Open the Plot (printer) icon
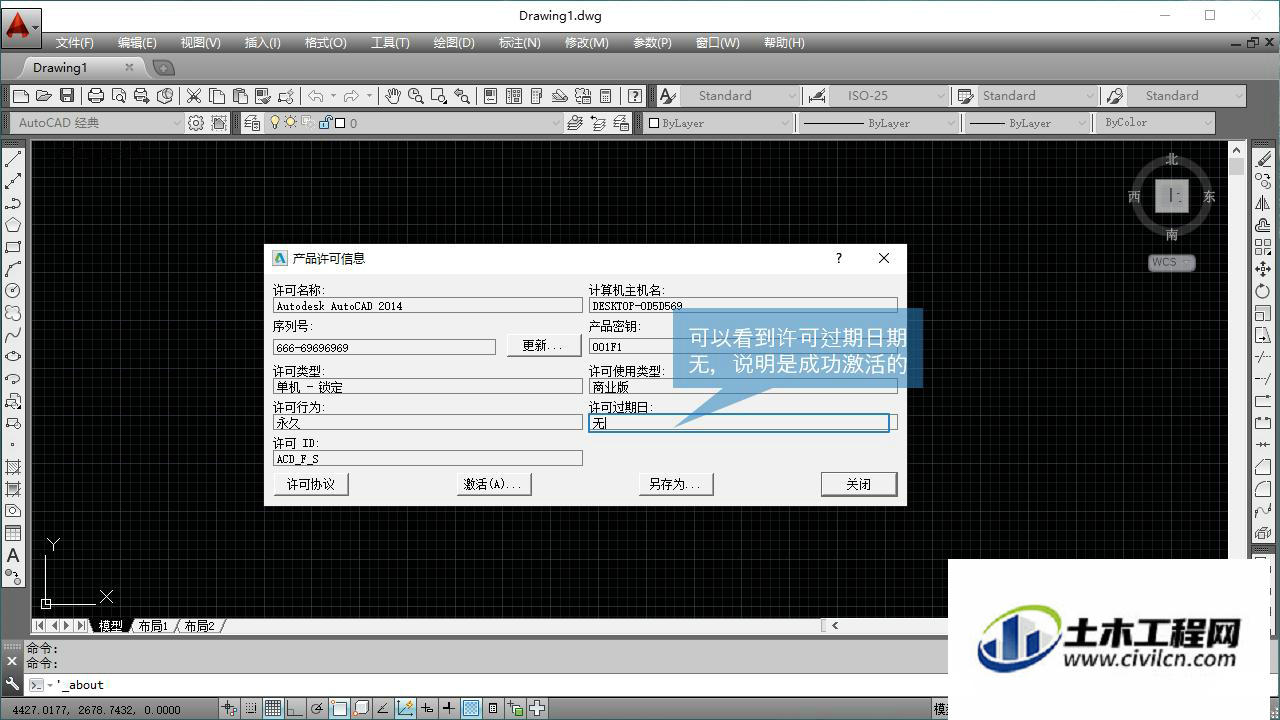The image size is (1280, 720). (x=96, y=96)
